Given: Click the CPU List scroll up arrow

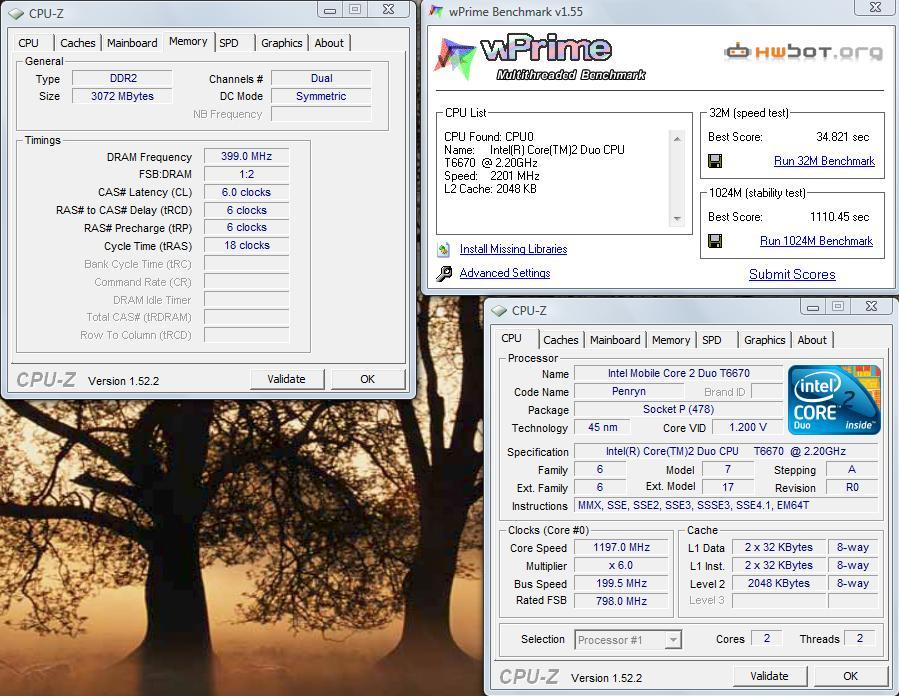Looking at the screenshot, I should [677, 139].
